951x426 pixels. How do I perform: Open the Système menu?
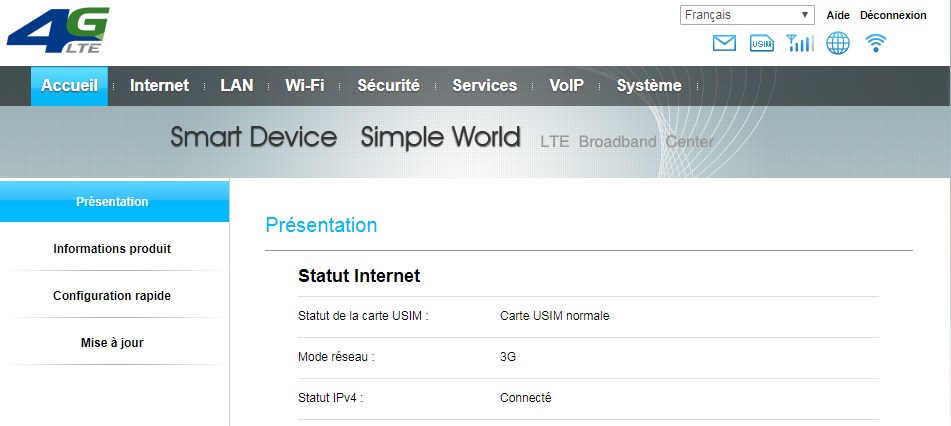pos(649,86)
